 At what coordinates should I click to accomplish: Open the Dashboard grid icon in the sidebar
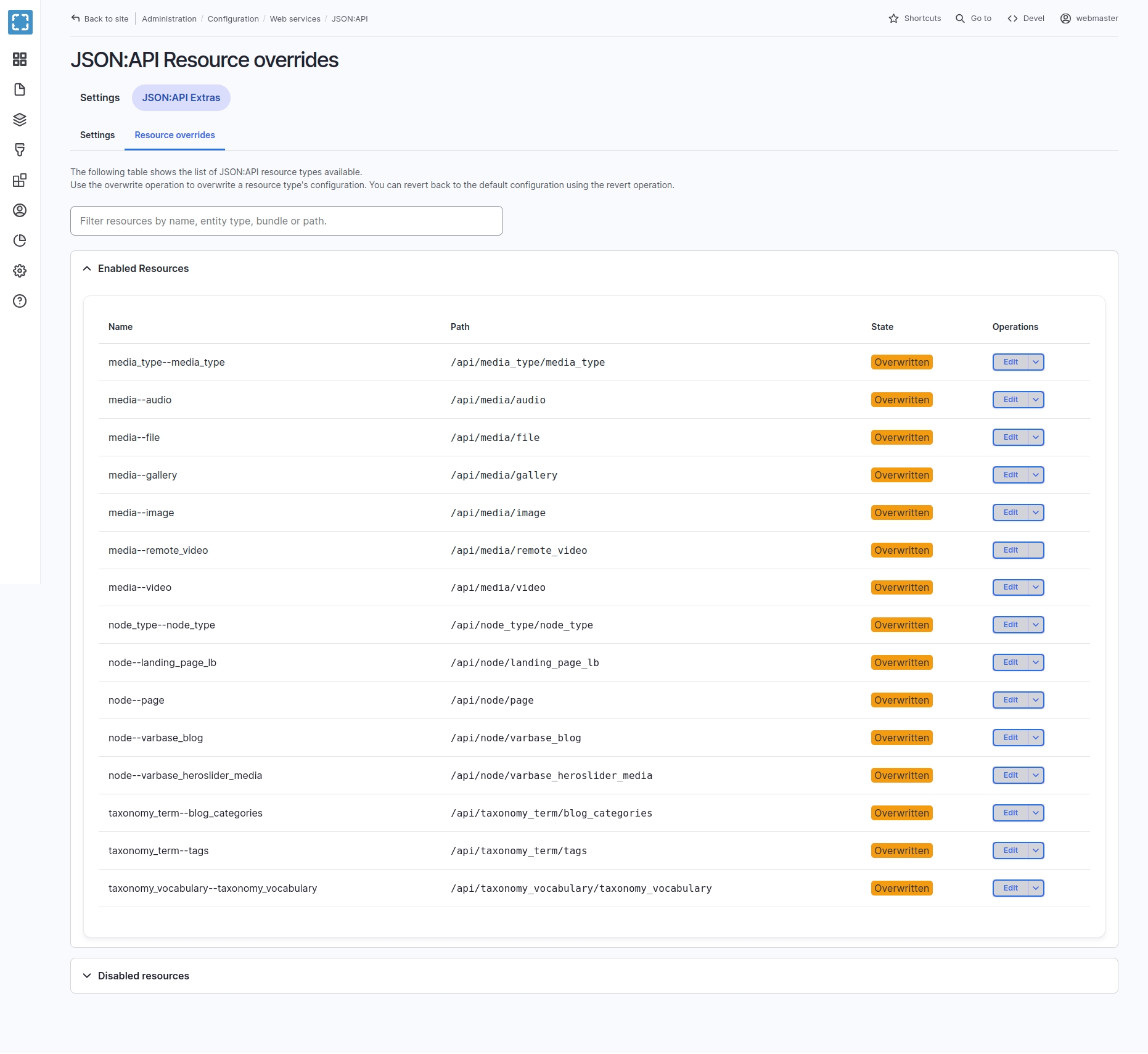[x=20, y=59]
